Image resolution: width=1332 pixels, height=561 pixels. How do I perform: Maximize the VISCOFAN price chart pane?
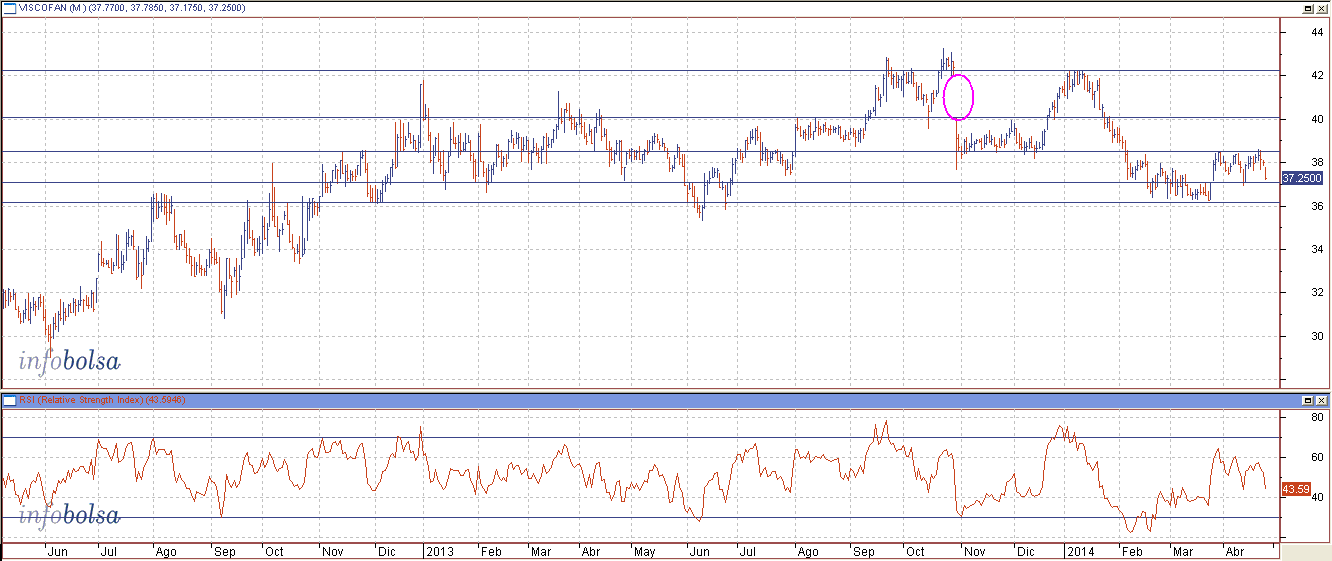tap(1307, 8)
